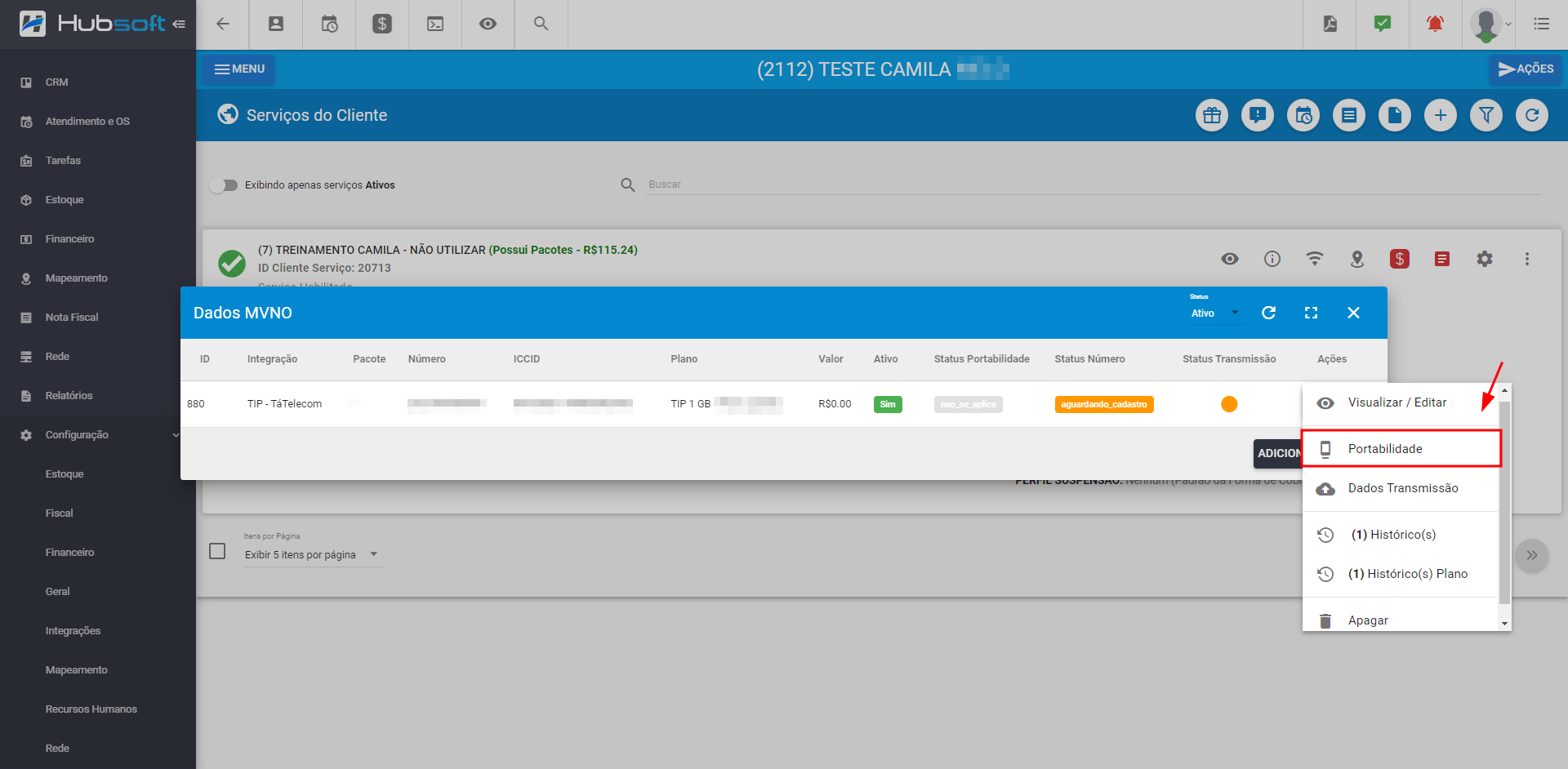
Task: Open the AÇÕES button
Action: 1525,69
